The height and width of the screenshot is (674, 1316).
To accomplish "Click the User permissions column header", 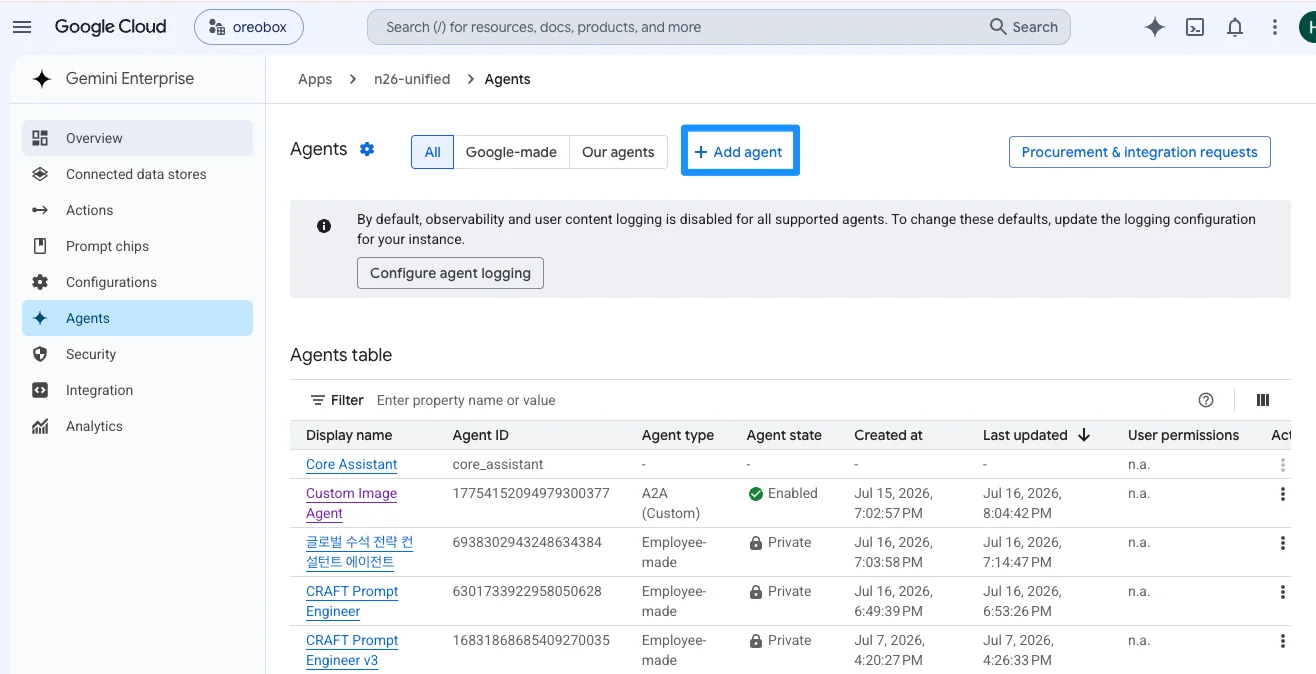I will (x=1183, y=435).
